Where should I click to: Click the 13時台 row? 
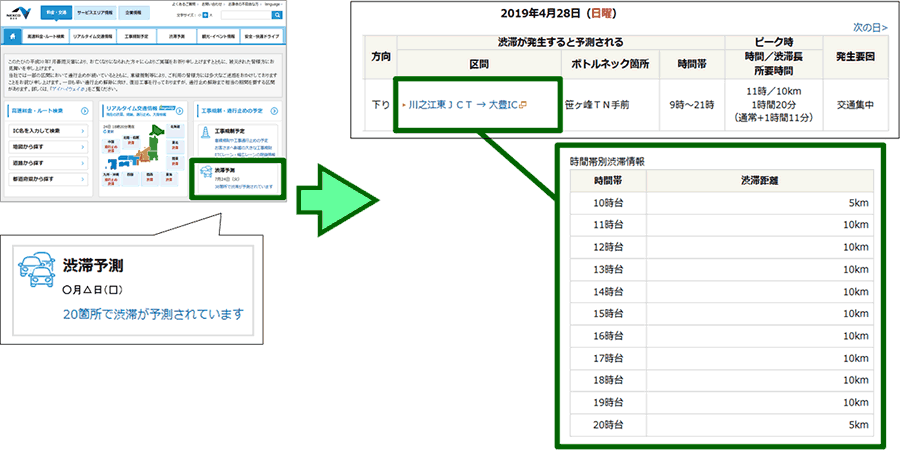click(722, 269)
